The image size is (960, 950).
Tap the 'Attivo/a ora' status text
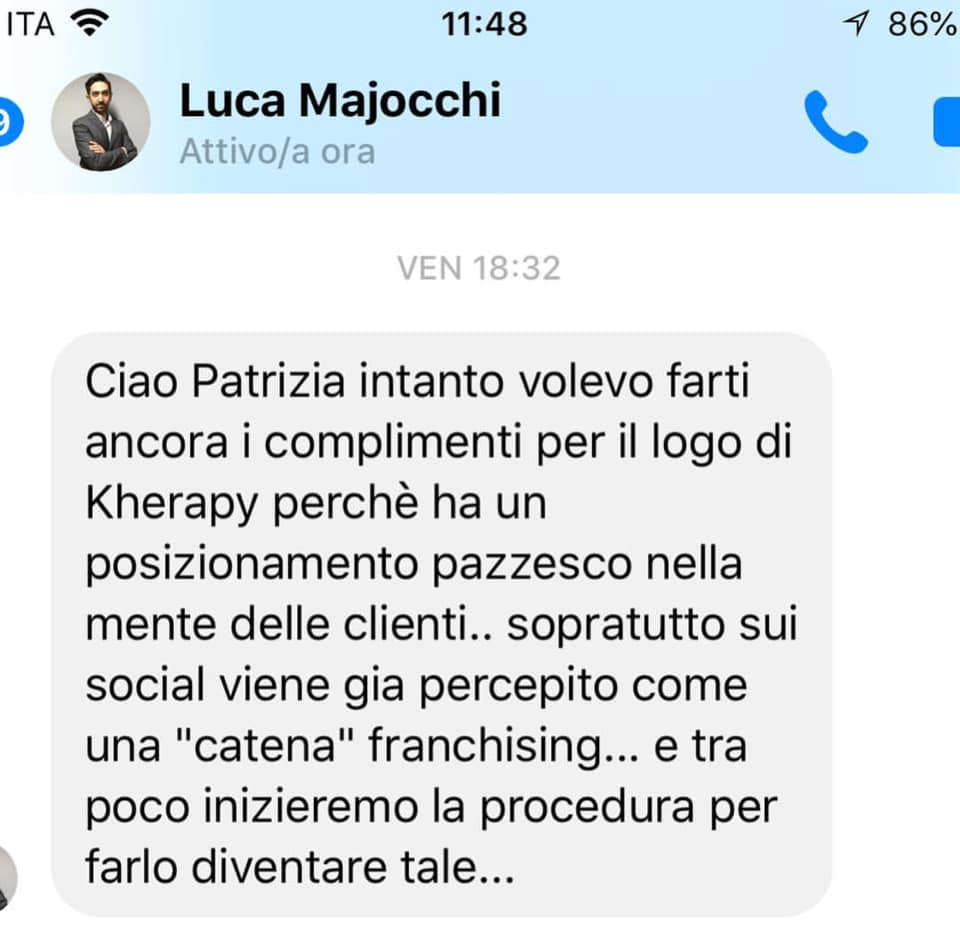pyautogui.click(x=277, y=152)
